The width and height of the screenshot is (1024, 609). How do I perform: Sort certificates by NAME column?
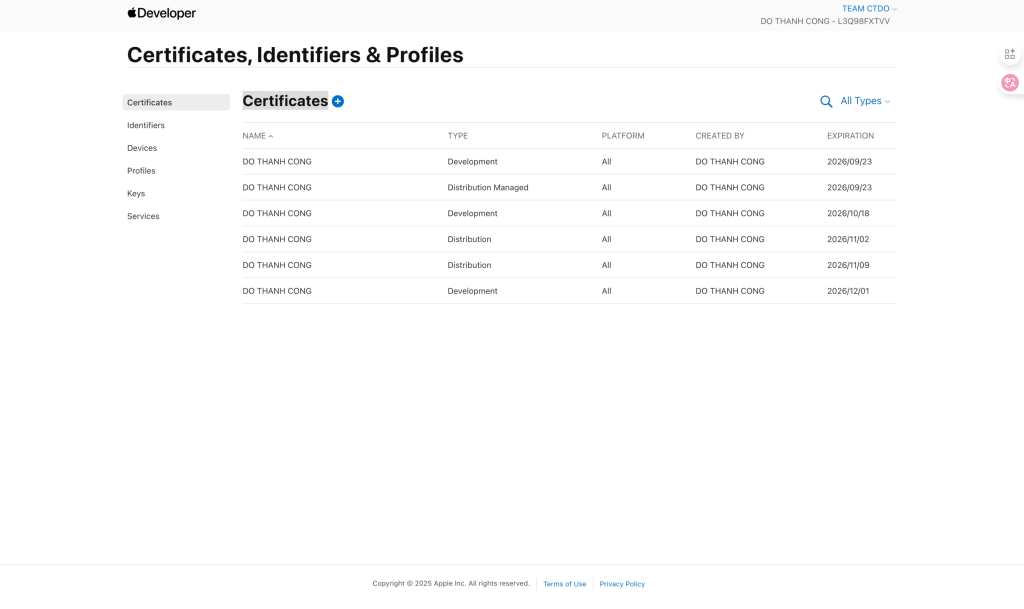[x=257, y=136]
